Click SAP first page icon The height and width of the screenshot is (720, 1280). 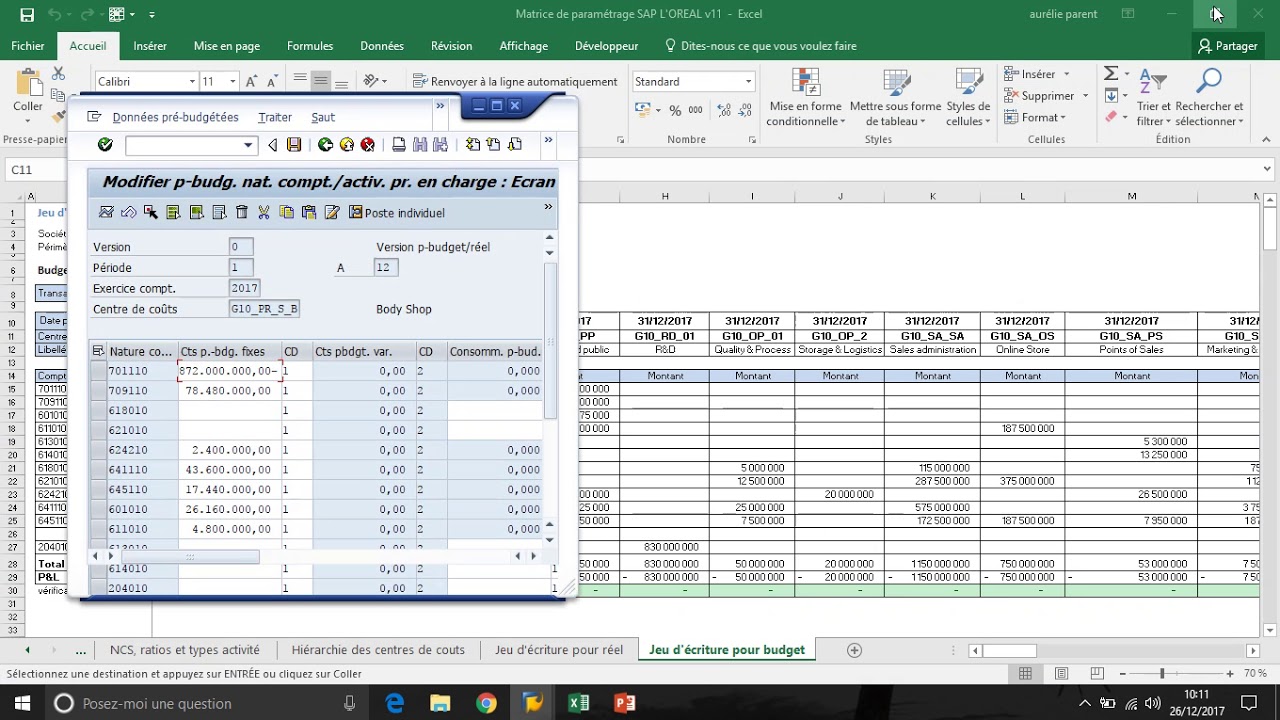click(x=473, y=145)
